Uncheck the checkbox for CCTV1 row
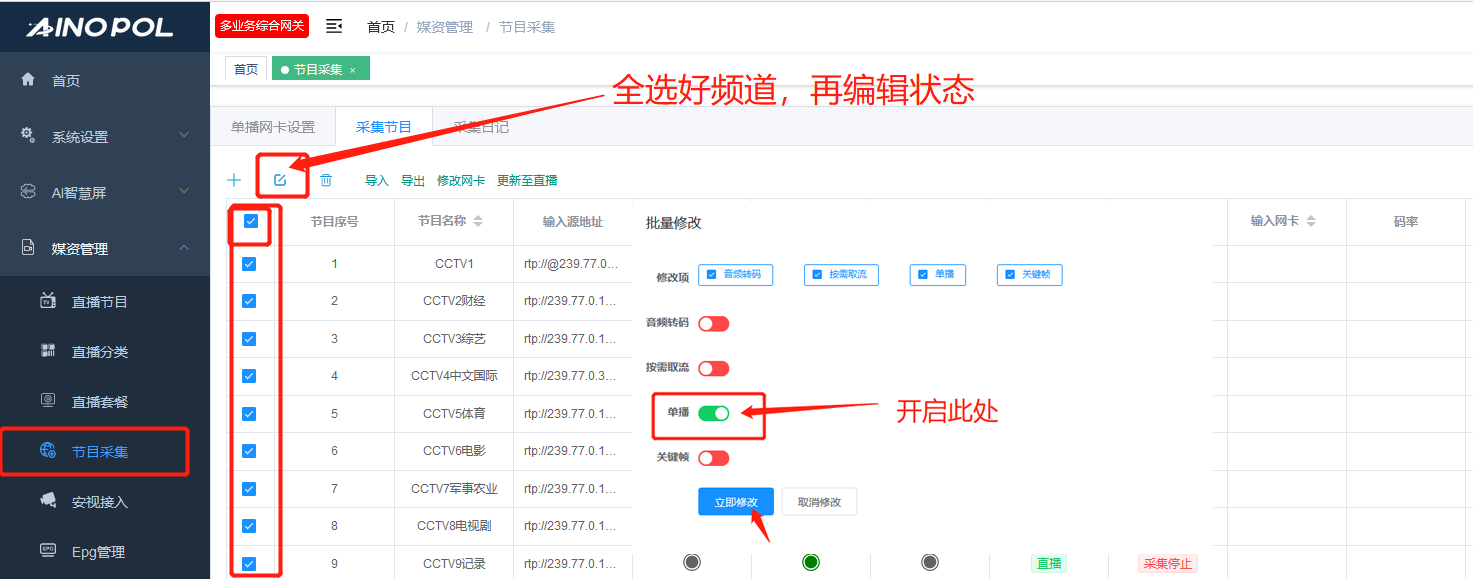The image size is (1473, 579). tap(249, 264)
